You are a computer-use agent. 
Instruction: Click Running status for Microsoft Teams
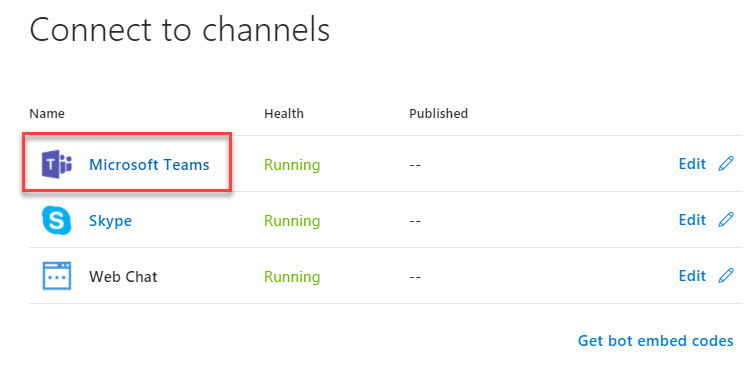[x=292, y=165]
